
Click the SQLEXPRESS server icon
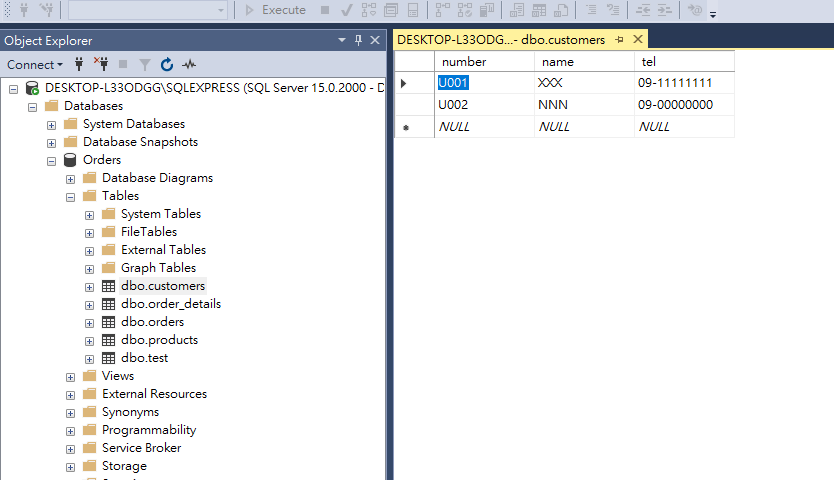[33, 88]
